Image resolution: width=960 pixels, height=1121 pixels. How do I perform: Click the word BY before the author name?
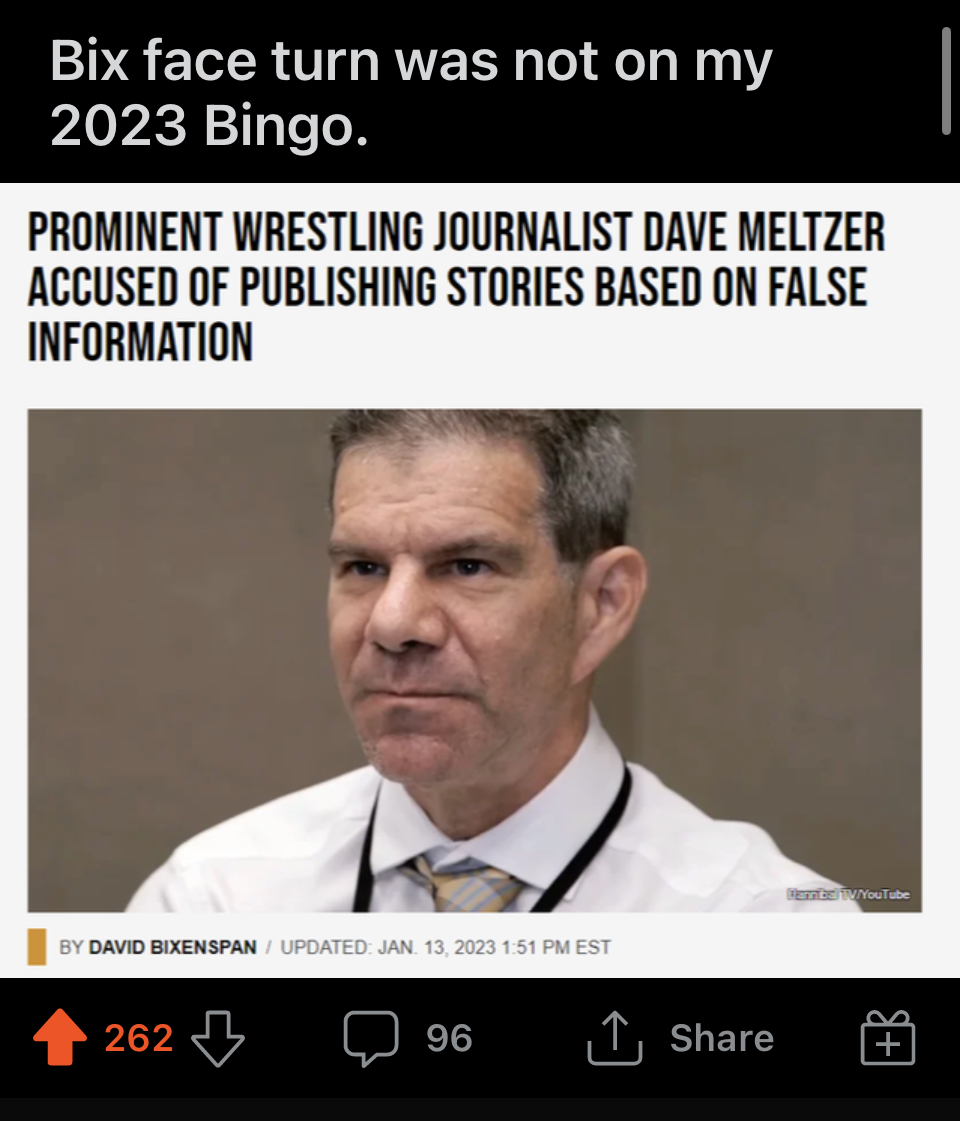click(x=71, y=947)
